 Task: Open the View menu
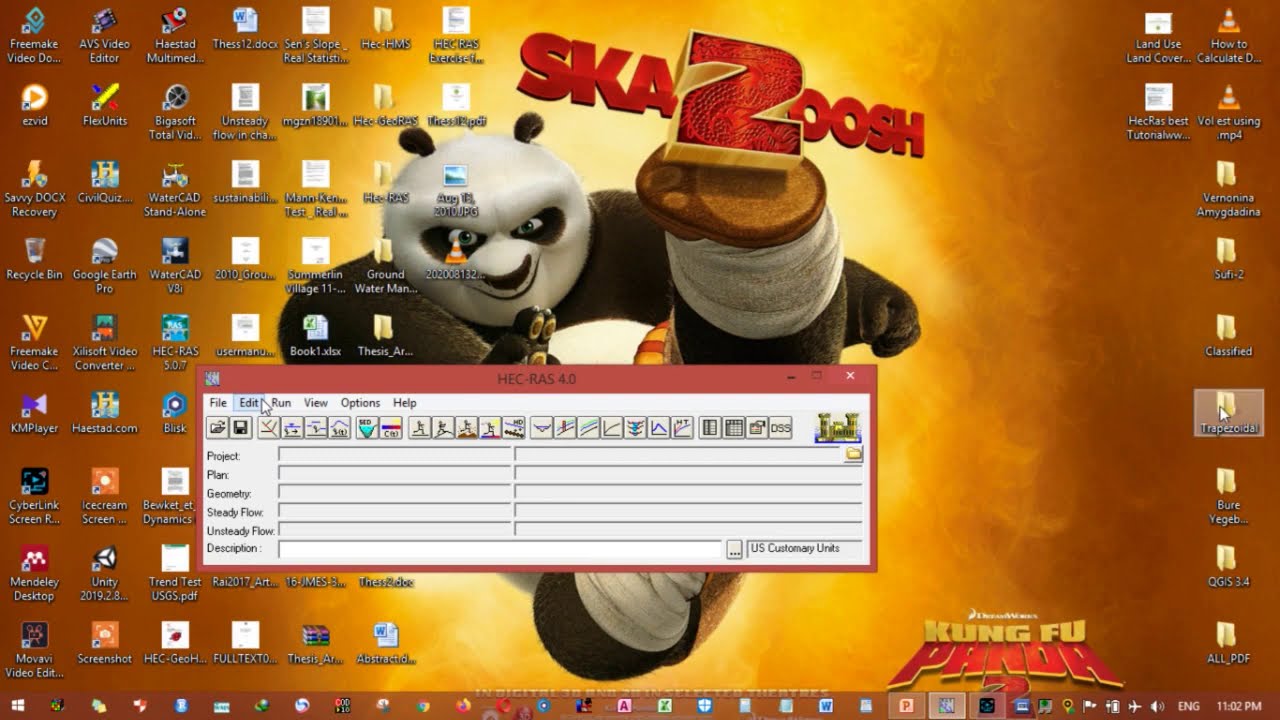pyautogui.click(x=316, y=403)
